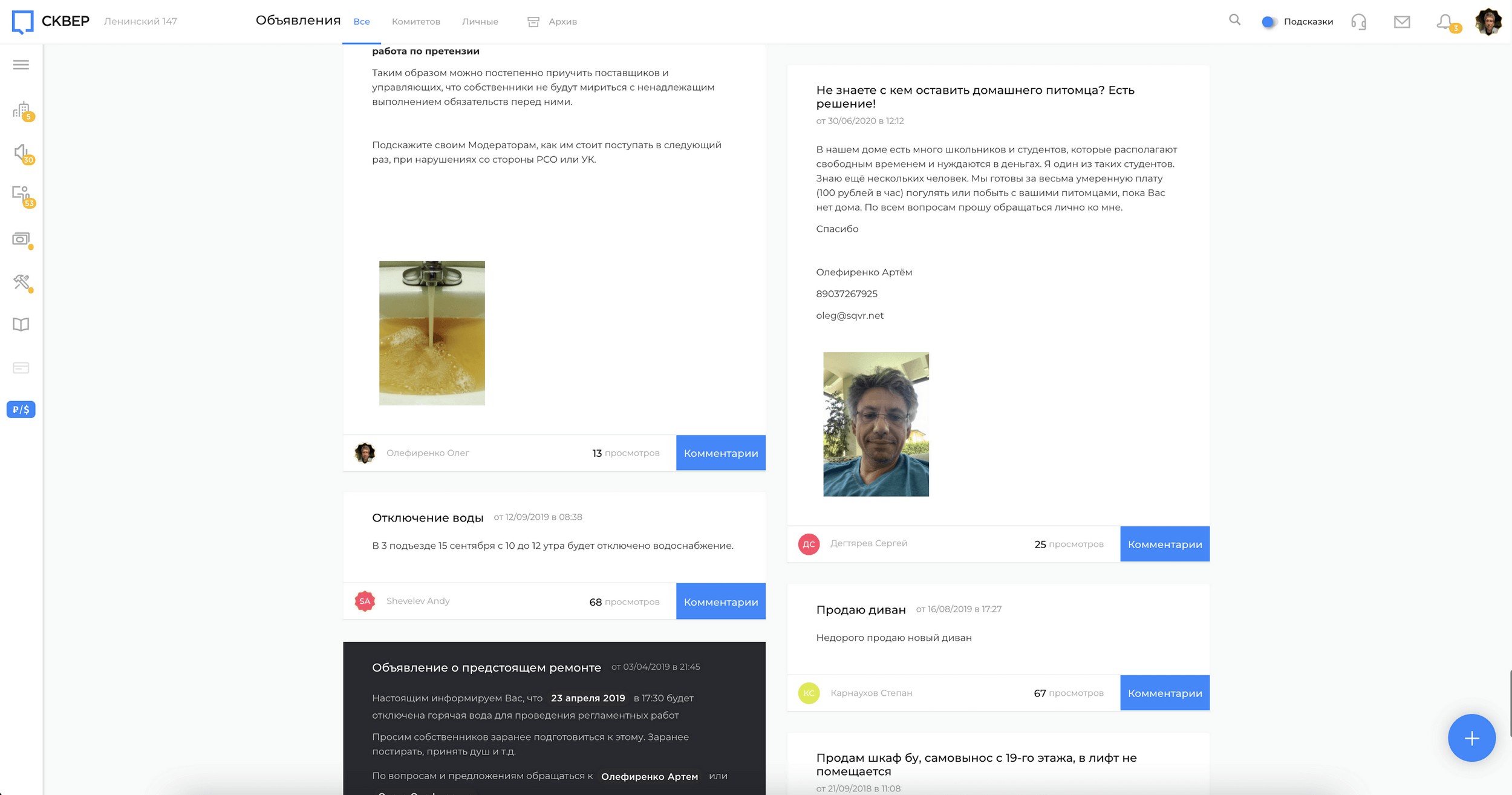Open the book icon in sidebar
Viewport: 1512px width, 795px height.
tap(21, 325)
